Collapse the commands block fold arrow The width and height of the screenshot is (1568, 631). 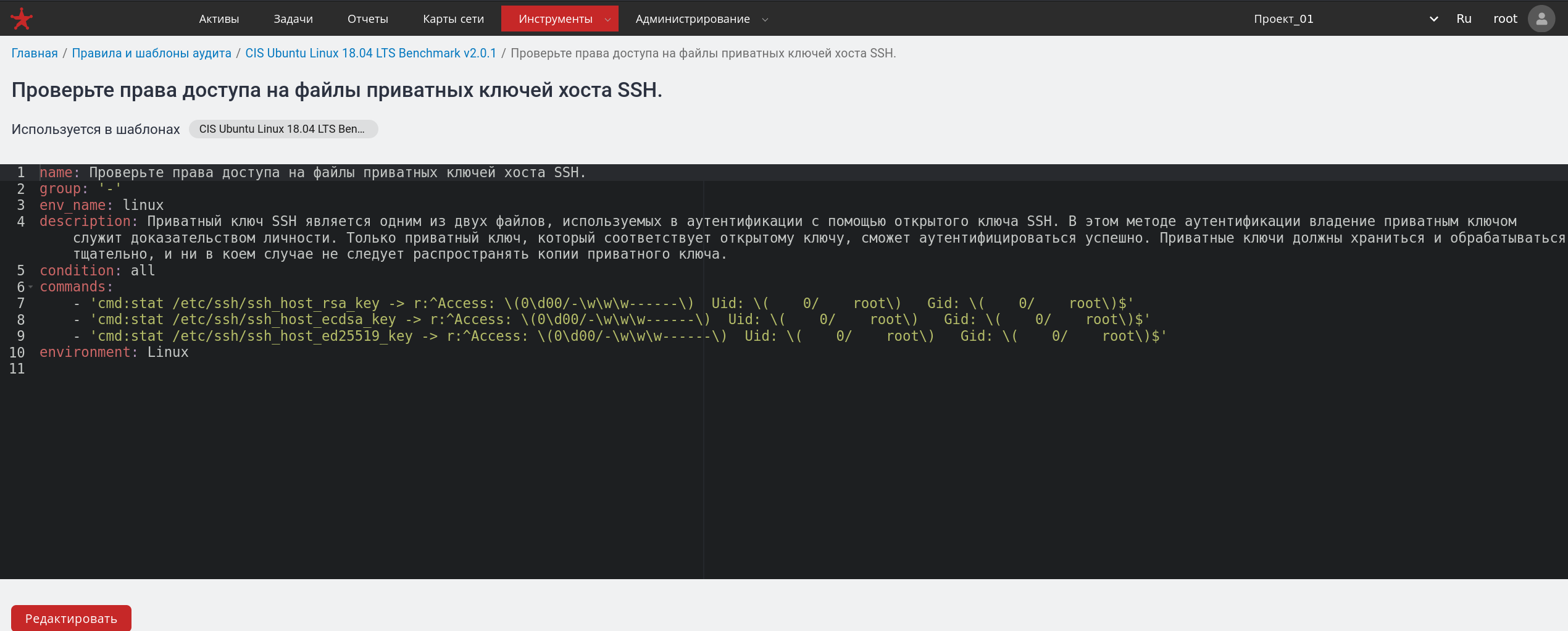31,287
